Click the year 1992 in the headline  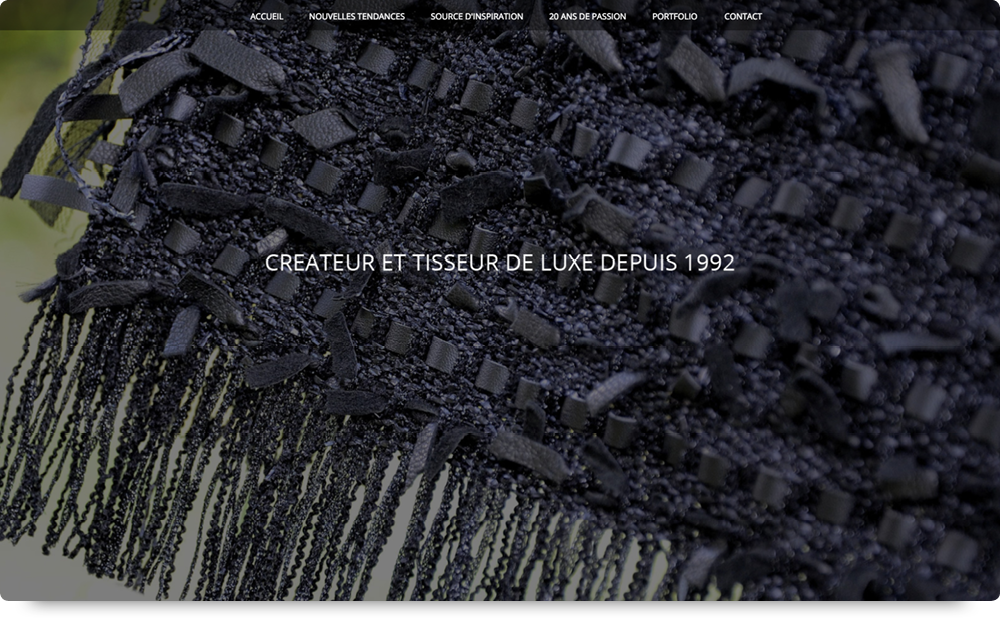click(710, 263)
